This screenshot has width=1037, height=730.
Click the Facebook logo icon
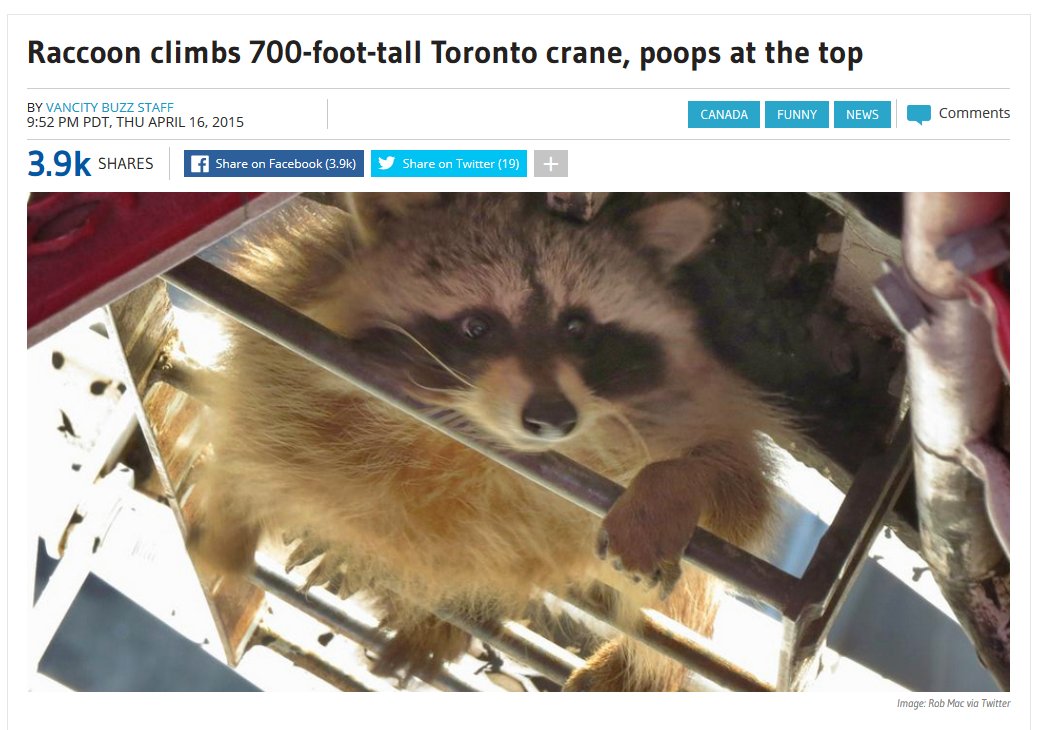point(200,164)
